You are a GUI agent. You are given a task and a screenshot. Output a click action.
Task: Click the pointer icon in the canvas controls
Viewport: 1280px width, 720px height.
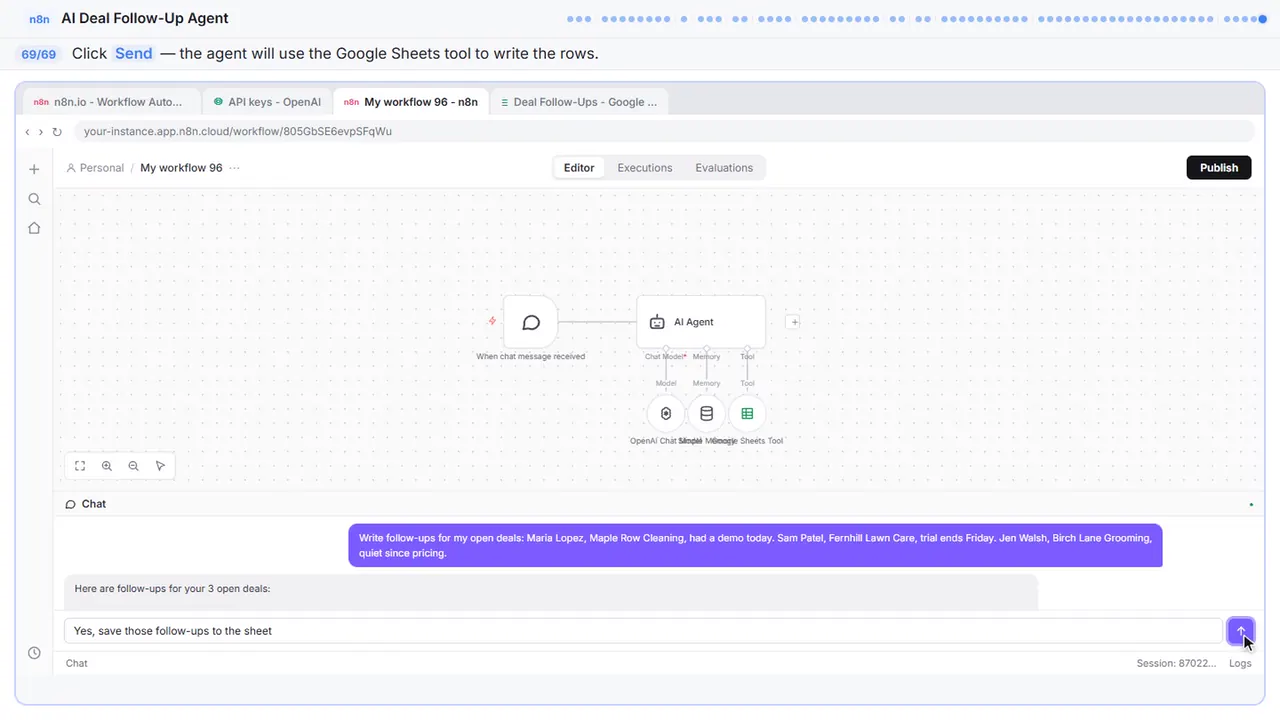point(160,466)
